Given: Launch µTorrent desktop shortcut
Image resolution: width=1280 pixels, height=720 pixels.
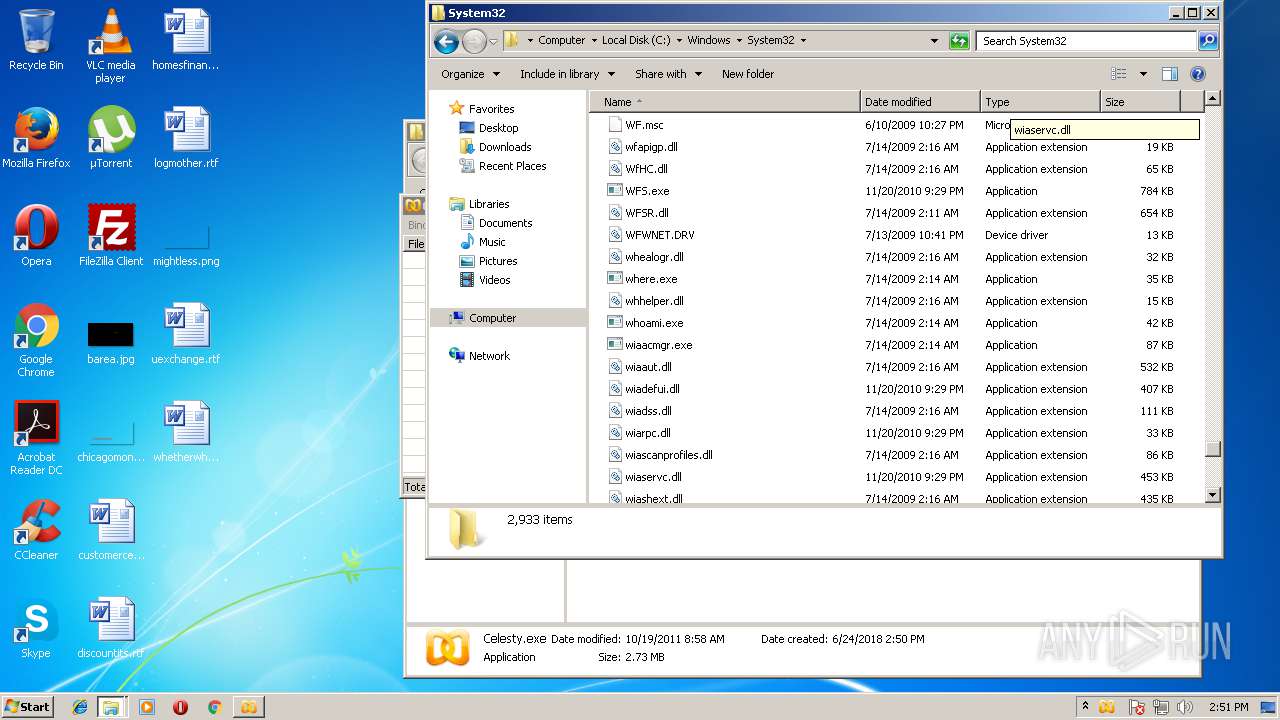Looking at the screenshot, I should click(111, 138).
